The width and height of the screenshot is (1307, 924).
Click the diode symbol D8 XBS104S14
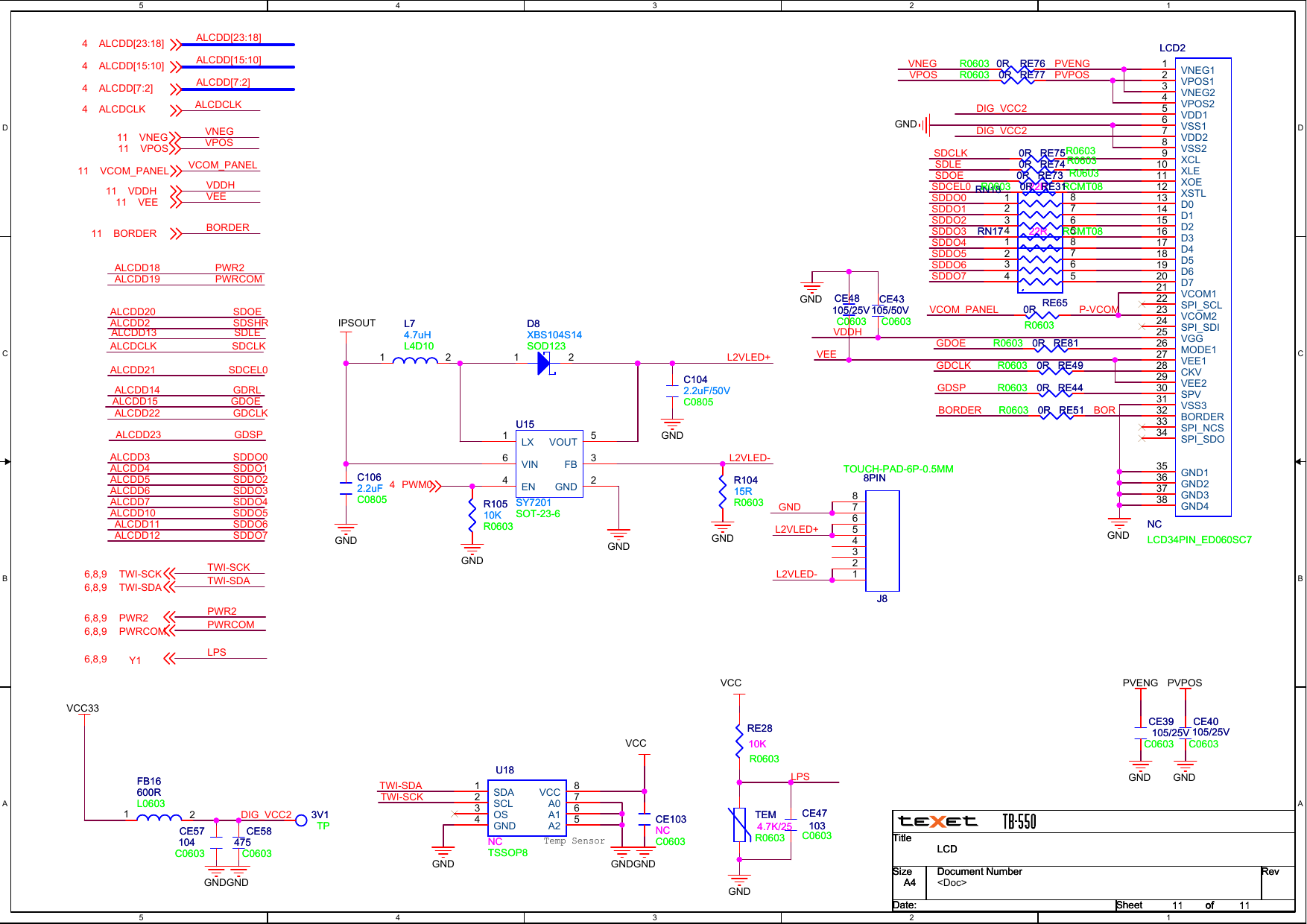(544, 363)
